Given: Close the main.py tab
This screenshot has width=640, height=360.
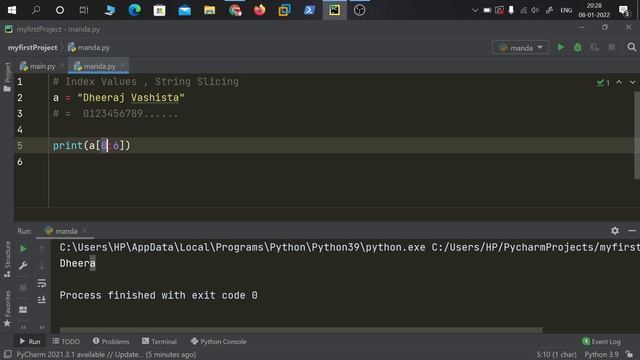Looking at the screenshot, I should pos(62,66).
